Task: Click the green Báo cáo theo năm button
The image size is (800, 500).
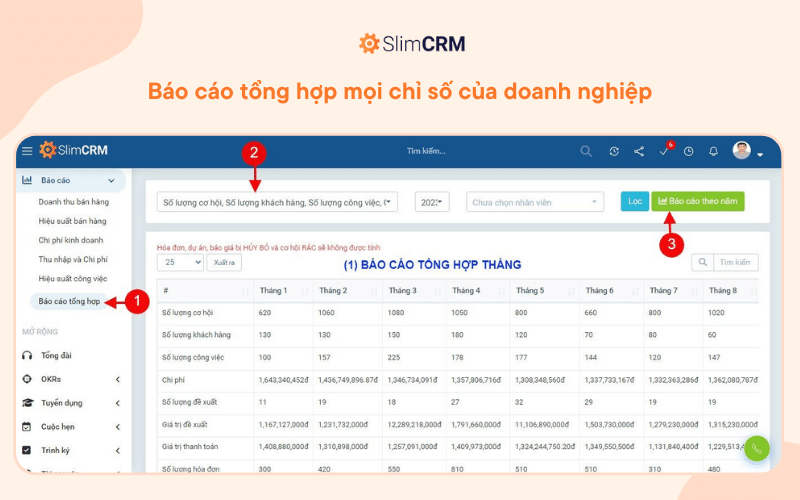Action: tap(697, 201)
